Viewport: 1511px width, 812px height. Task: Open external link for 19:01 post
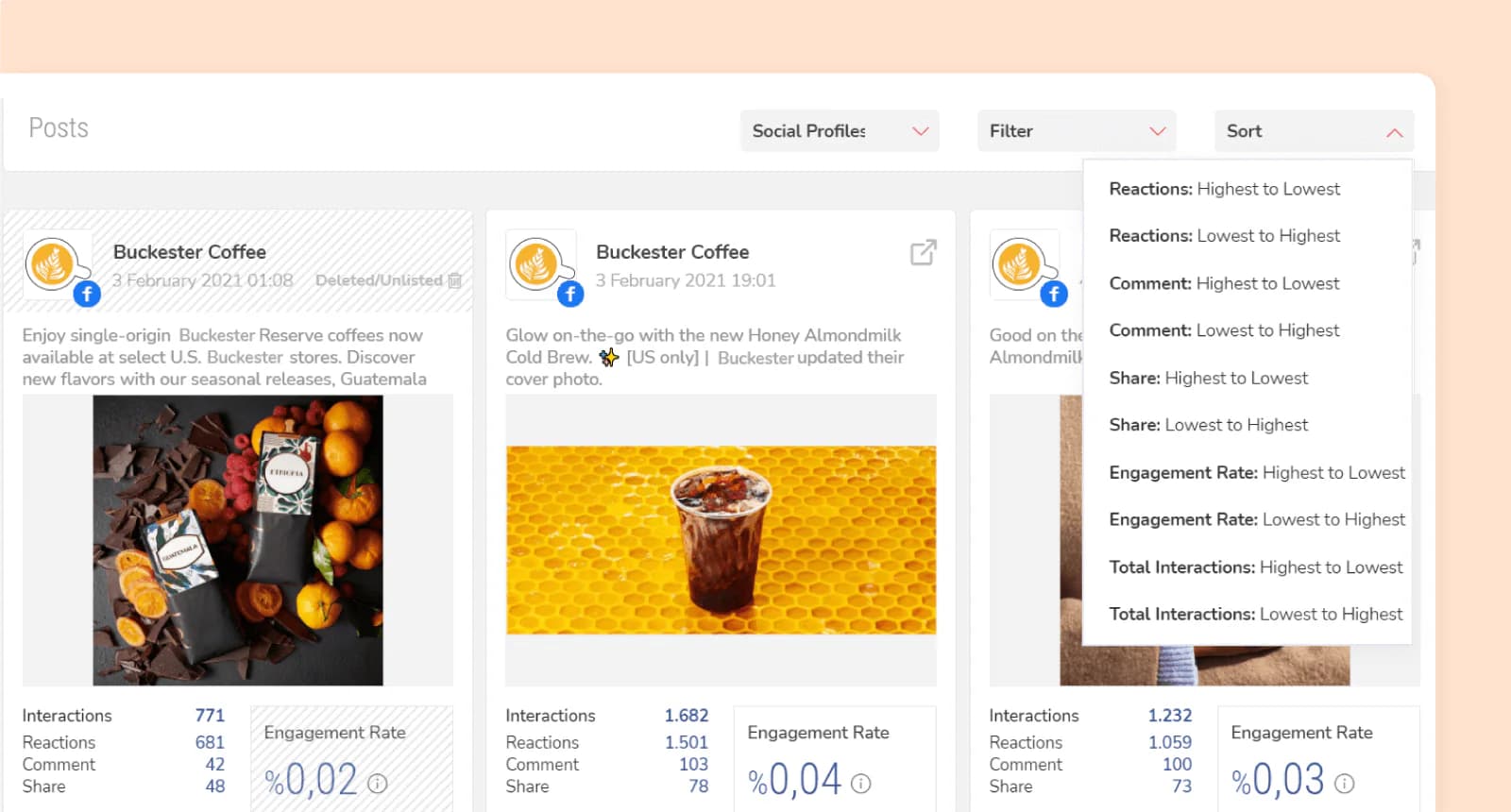click(x=923, y=252)
